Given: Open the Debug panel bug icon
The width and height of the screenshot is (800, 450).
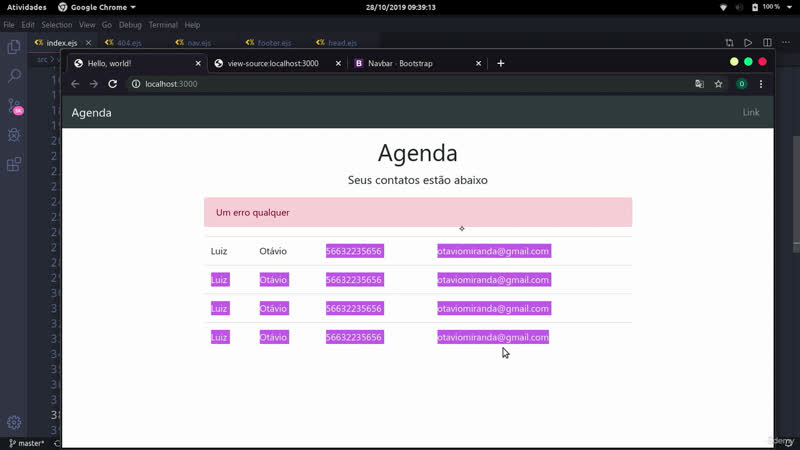Looking at the screenshot, I should point(14,135).
